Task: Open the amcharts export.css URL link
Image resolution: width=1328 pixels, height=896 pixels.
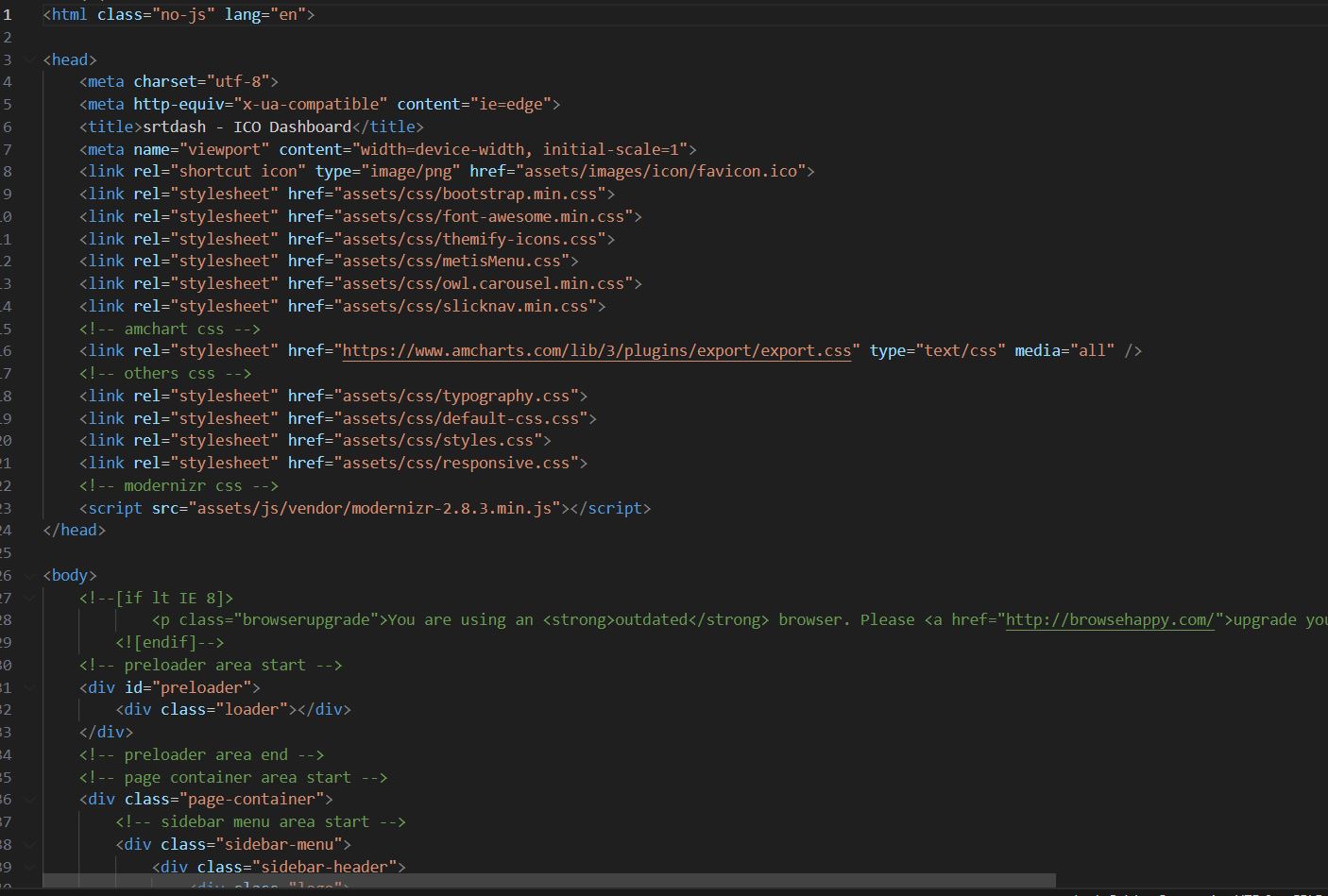Action: 597,351
